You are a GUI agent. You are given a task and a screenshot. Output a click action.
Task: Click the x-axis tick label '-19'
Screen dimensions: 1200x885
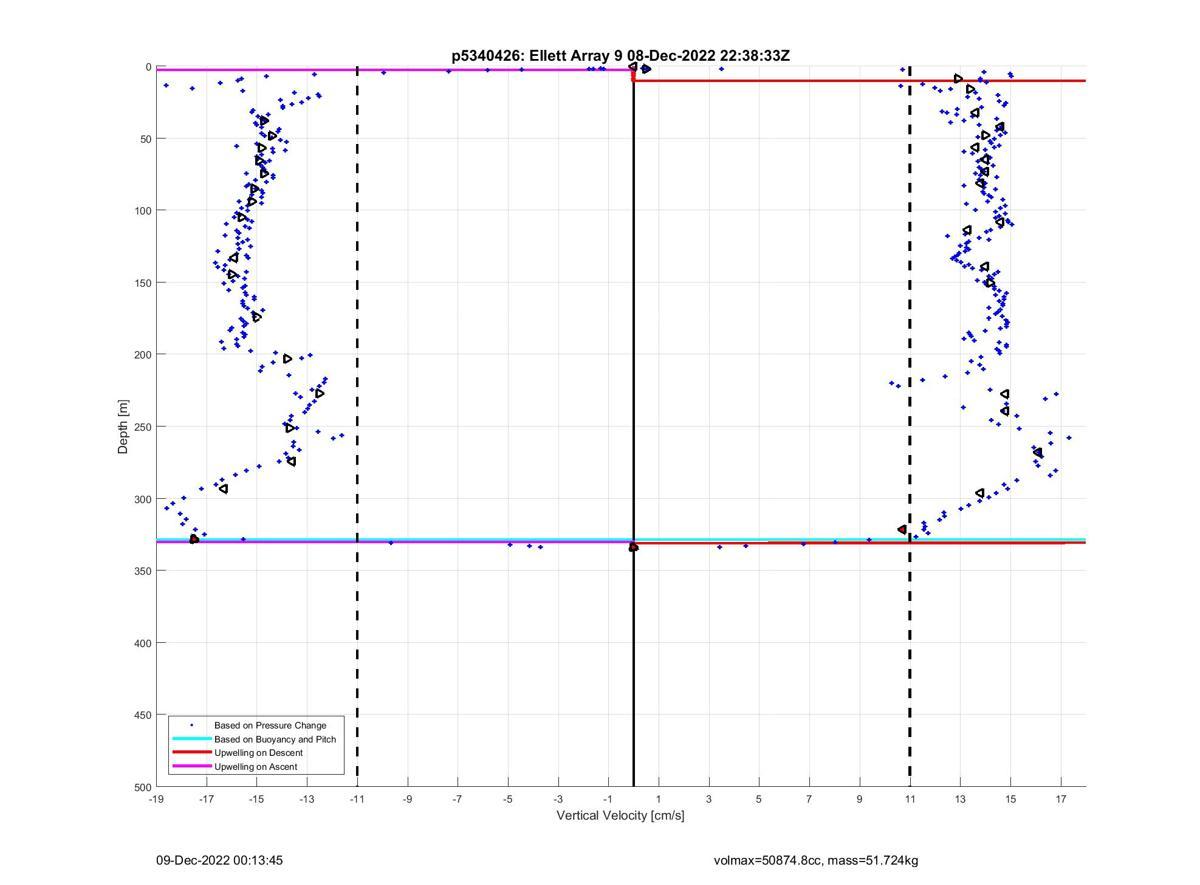[x=156, y=799]
